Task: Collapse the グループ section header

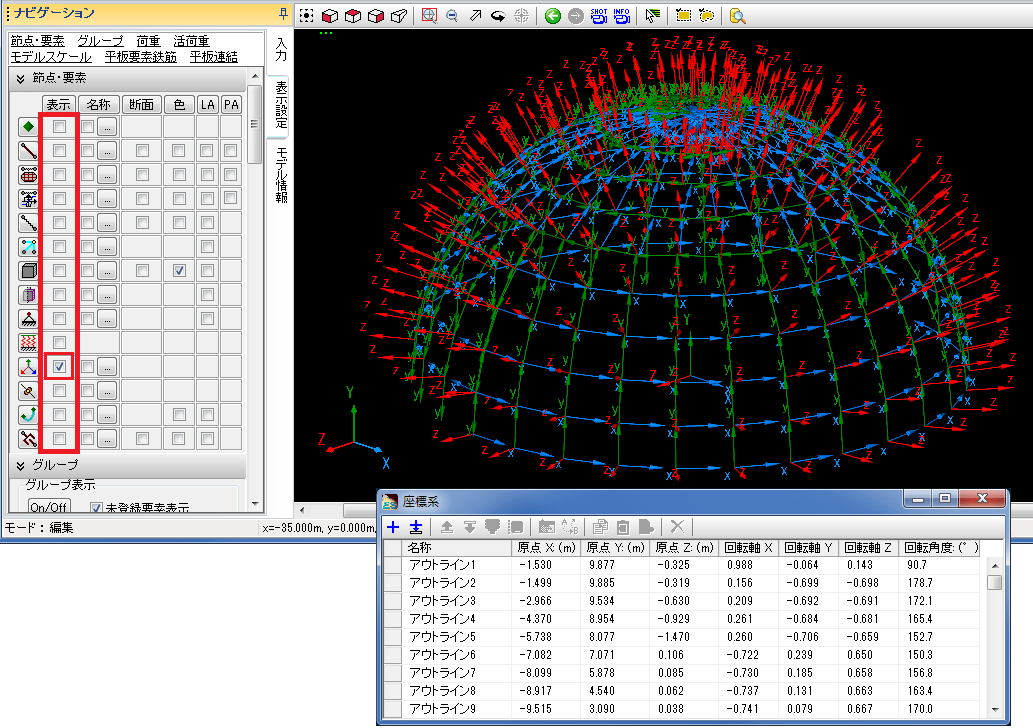Action: coord(20,466)
